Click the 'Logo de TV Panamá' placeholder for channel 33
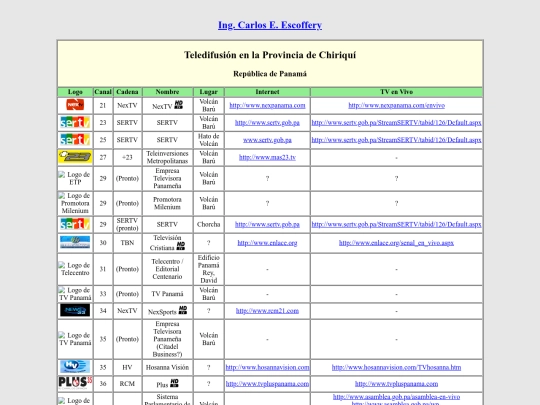This screenshot has height=405, width=540. pyautogui.click(x=75, y=293)
